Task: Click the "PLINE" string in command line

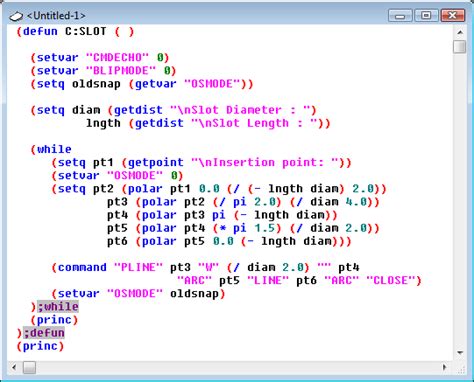Action: click(138, 268)
